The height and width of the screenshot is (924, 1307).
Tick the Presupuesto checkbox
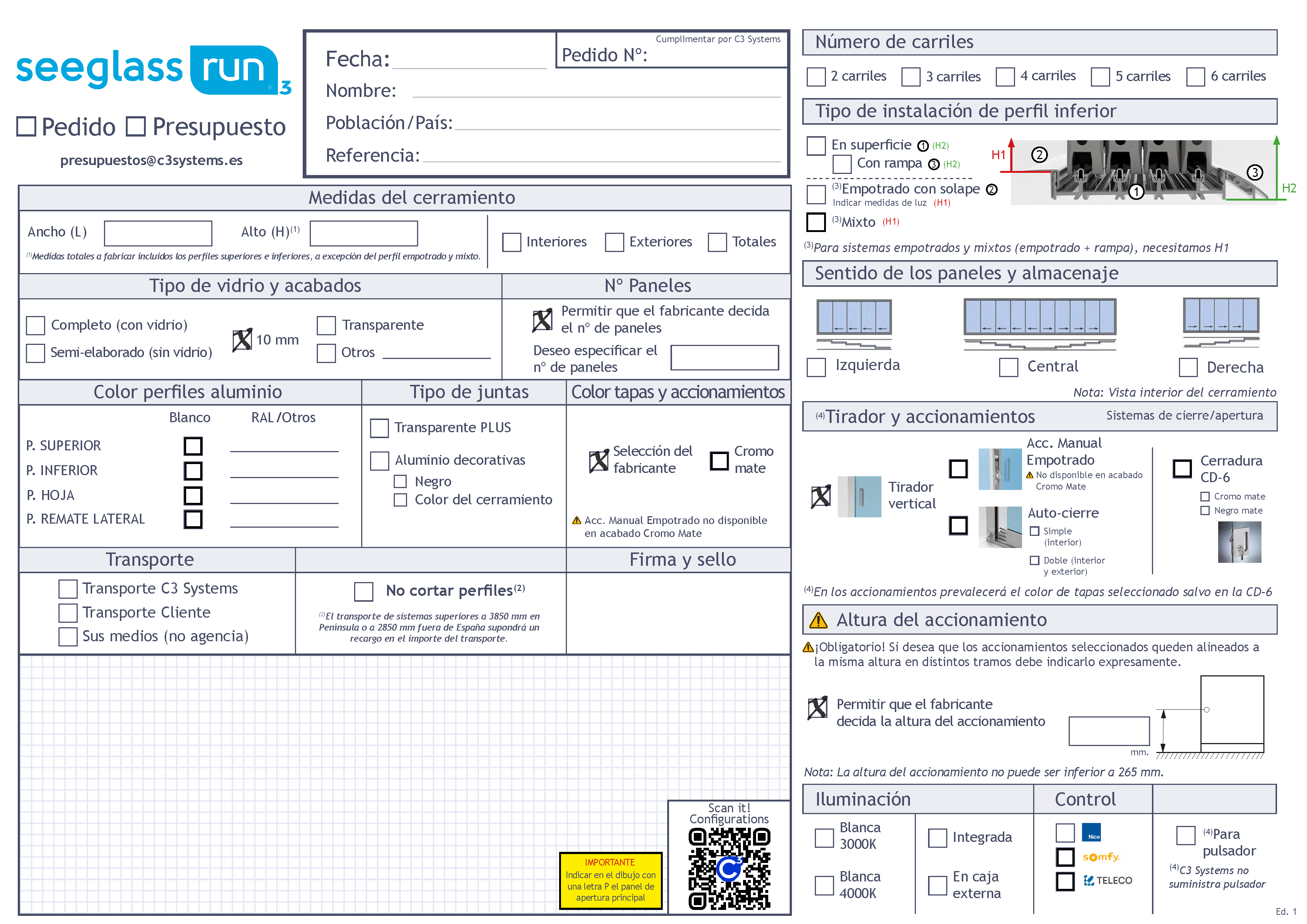pos(135,127)
